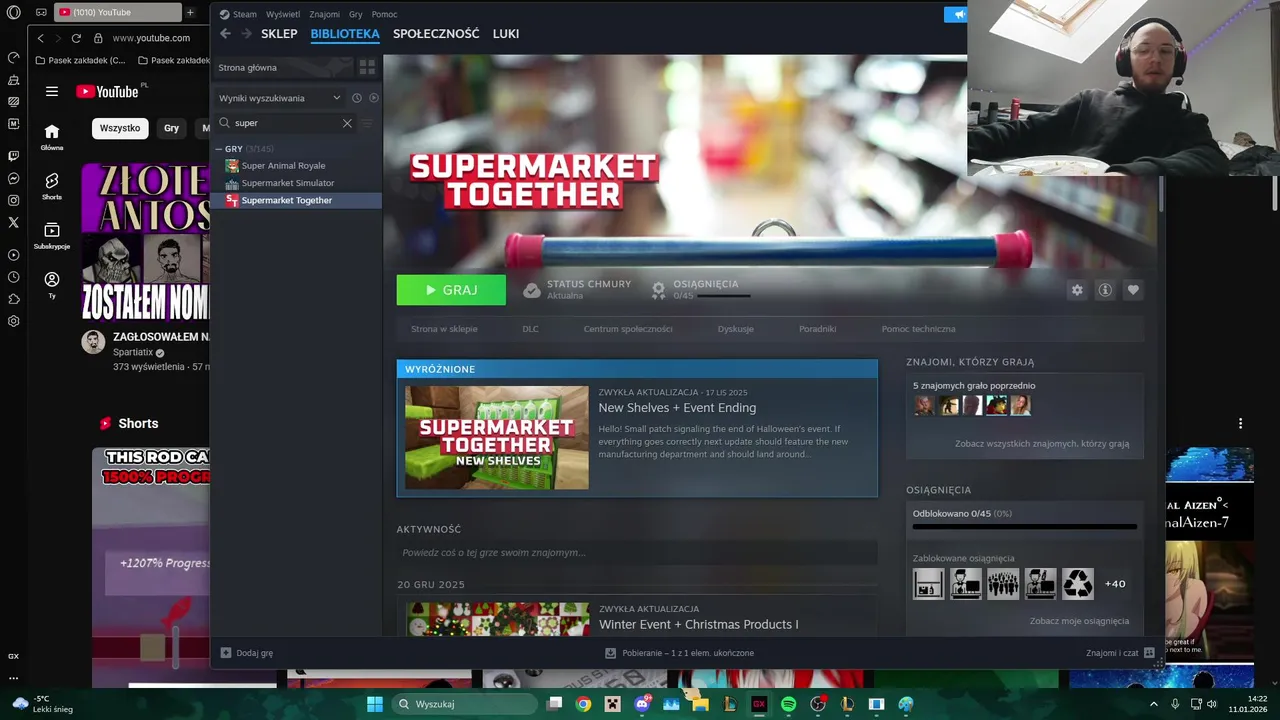The width and height of the screenshot is (1280, 720).
Task: Open the Steam menu
Action: (x=245, y=14)
